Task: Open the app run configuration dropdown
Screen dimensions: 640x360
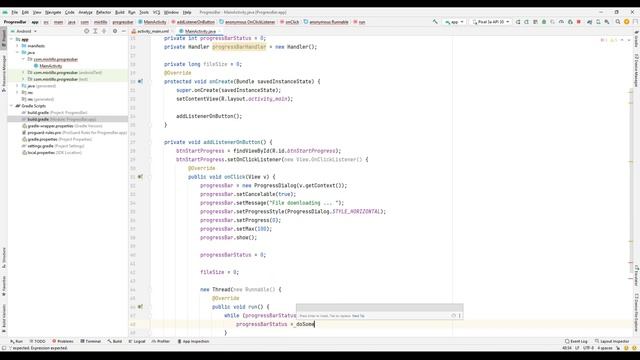Action: (x=454, y=22)
